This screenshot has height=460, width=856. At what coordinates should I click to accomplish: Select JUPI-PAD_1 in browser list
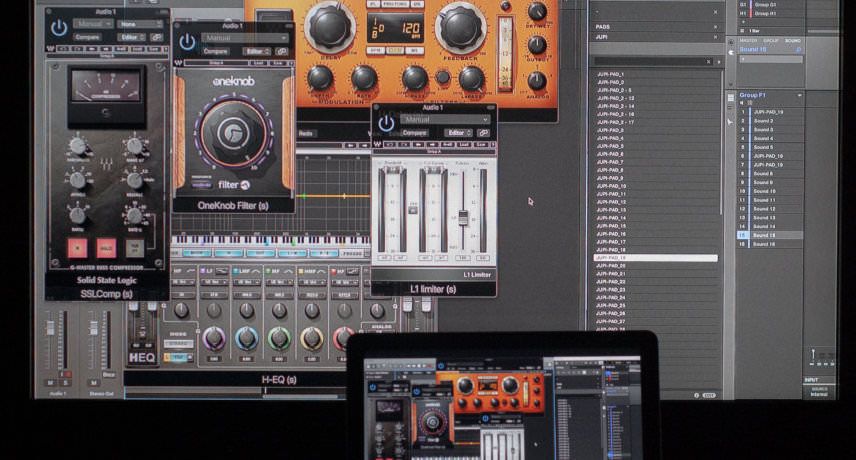click(x=610, y=74)
